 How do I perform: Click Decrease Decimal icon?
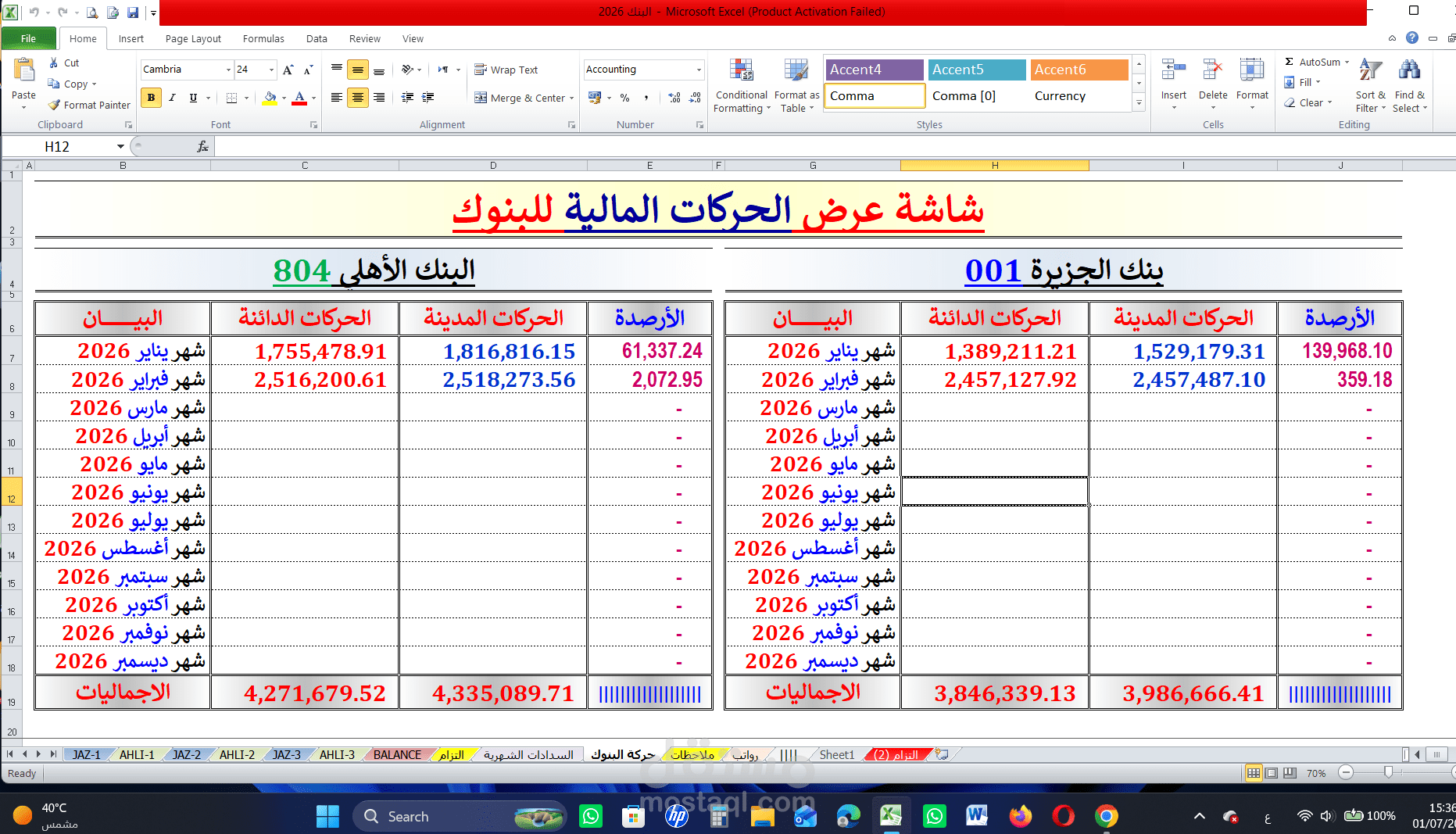(x=696, y=98)
